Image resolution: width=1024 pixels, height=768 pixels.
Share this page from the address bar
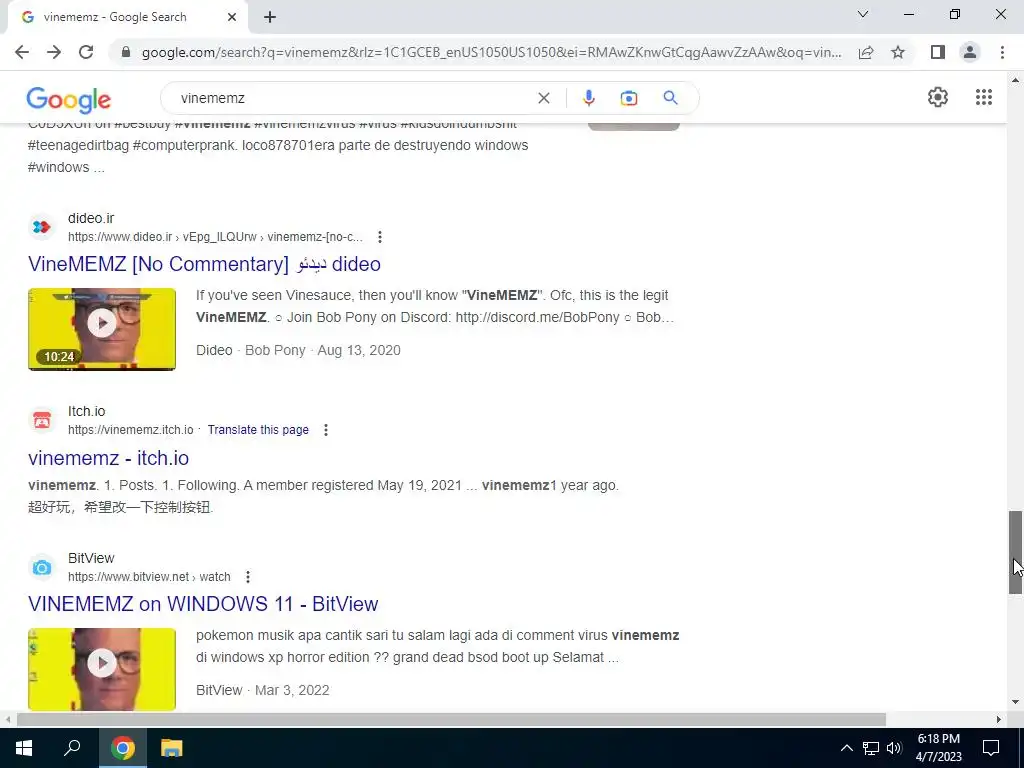tap(866, 52)
